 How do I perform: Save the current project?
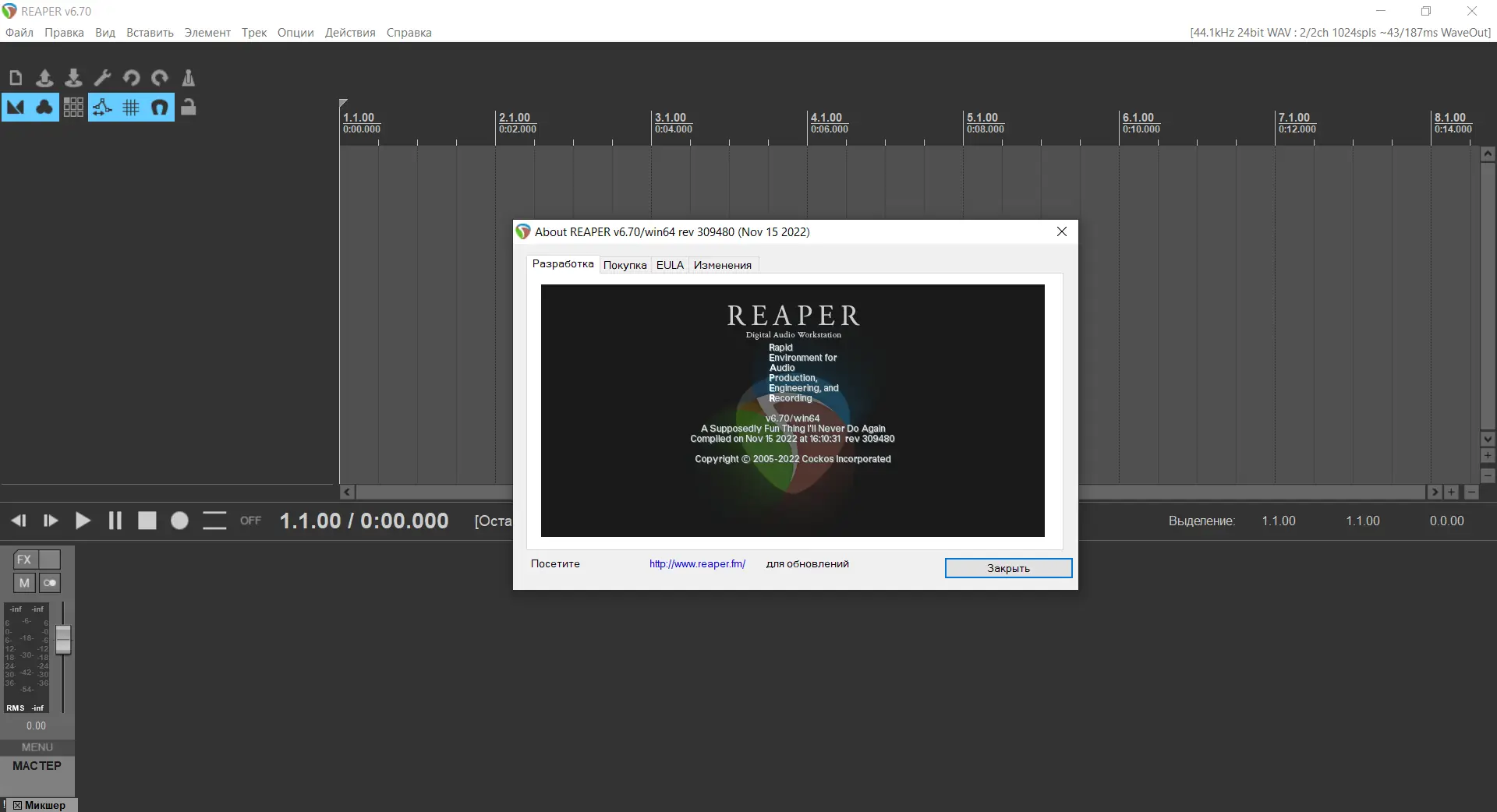coord(73,78)
